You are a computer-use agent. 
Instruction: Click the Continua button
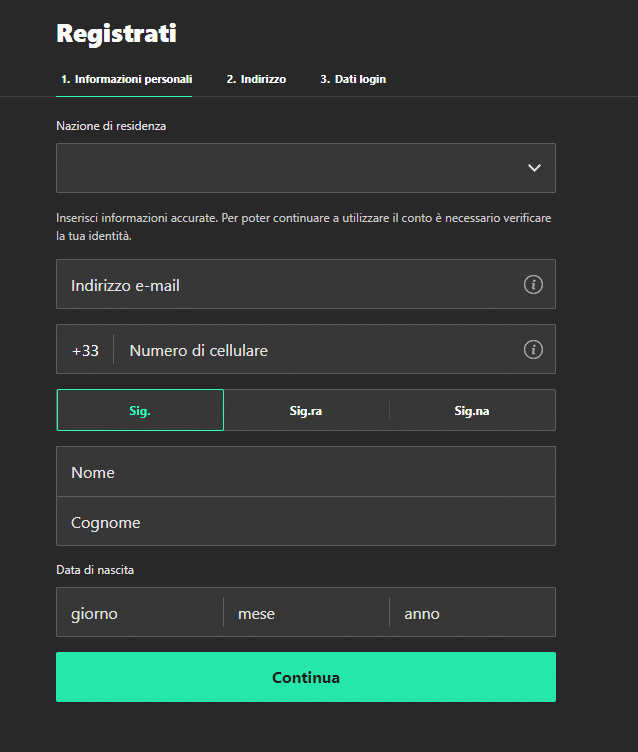[x=306, y=677]
